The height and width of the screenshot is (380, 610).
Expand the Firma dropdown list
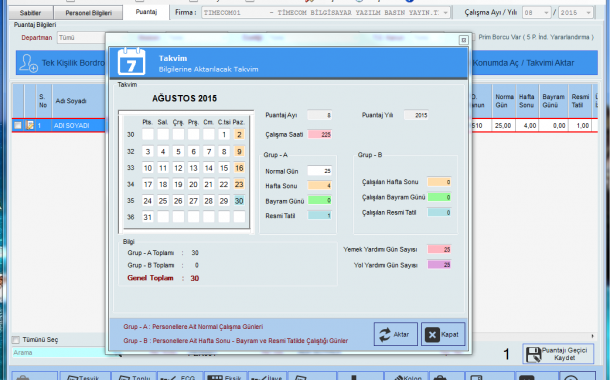[x=446, y=12]
